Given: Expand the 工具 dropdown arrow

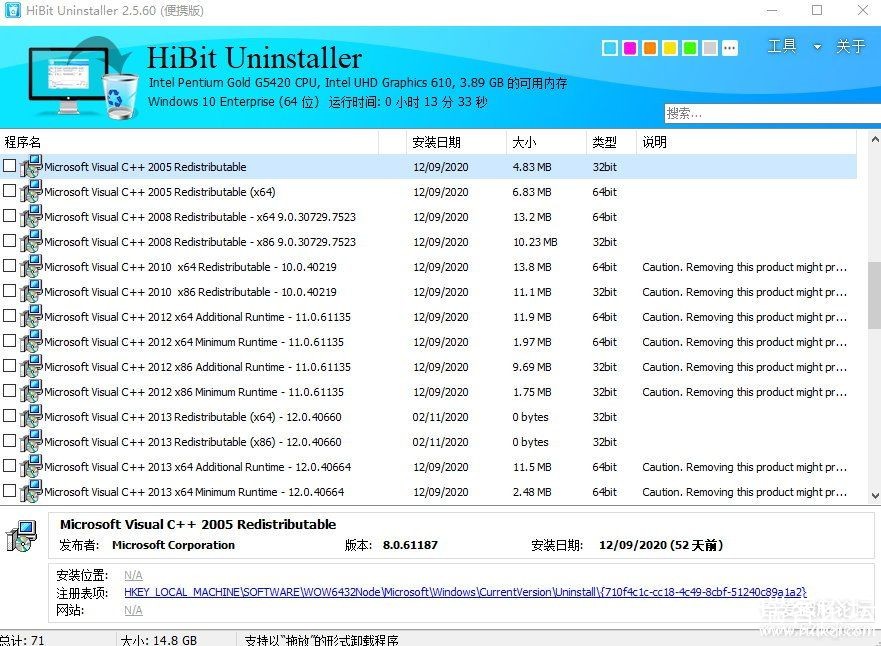Looking at the screenshot, I should pyautogui.click(x=817, y=47).
